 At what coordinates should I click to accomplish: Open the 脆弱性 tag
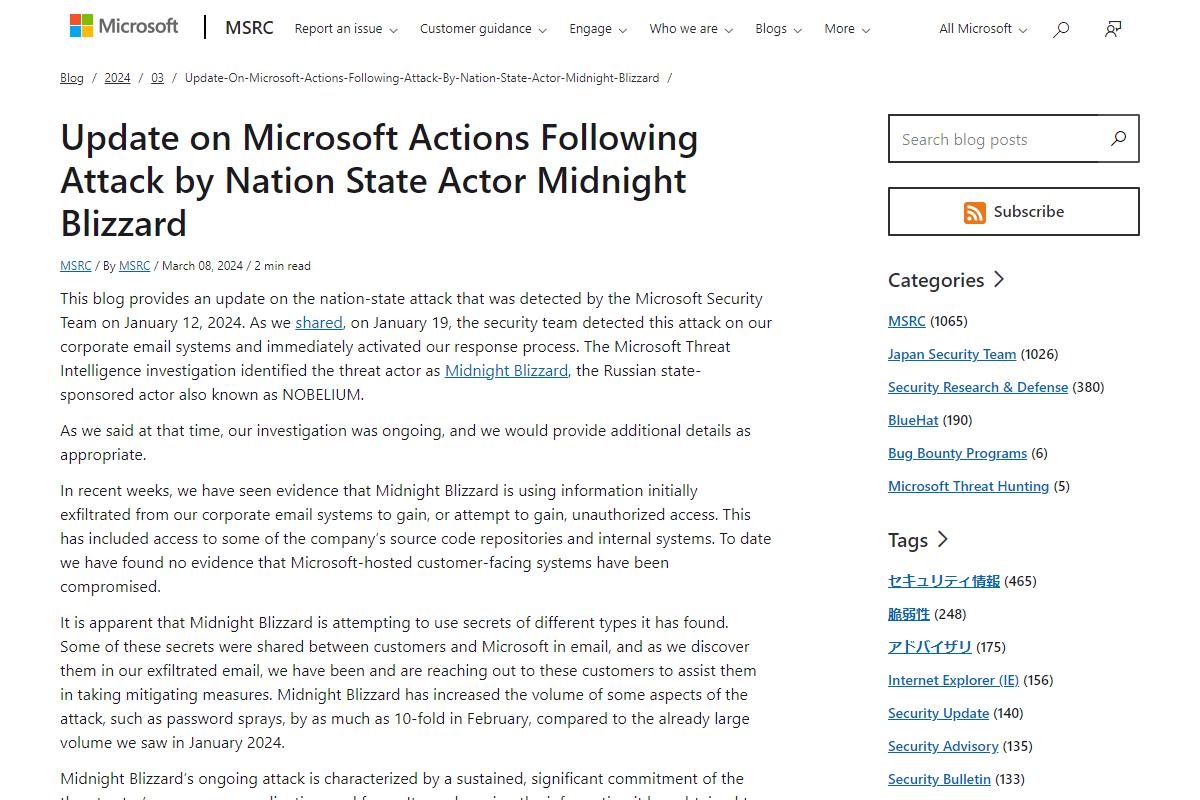[x=909, y=614]
